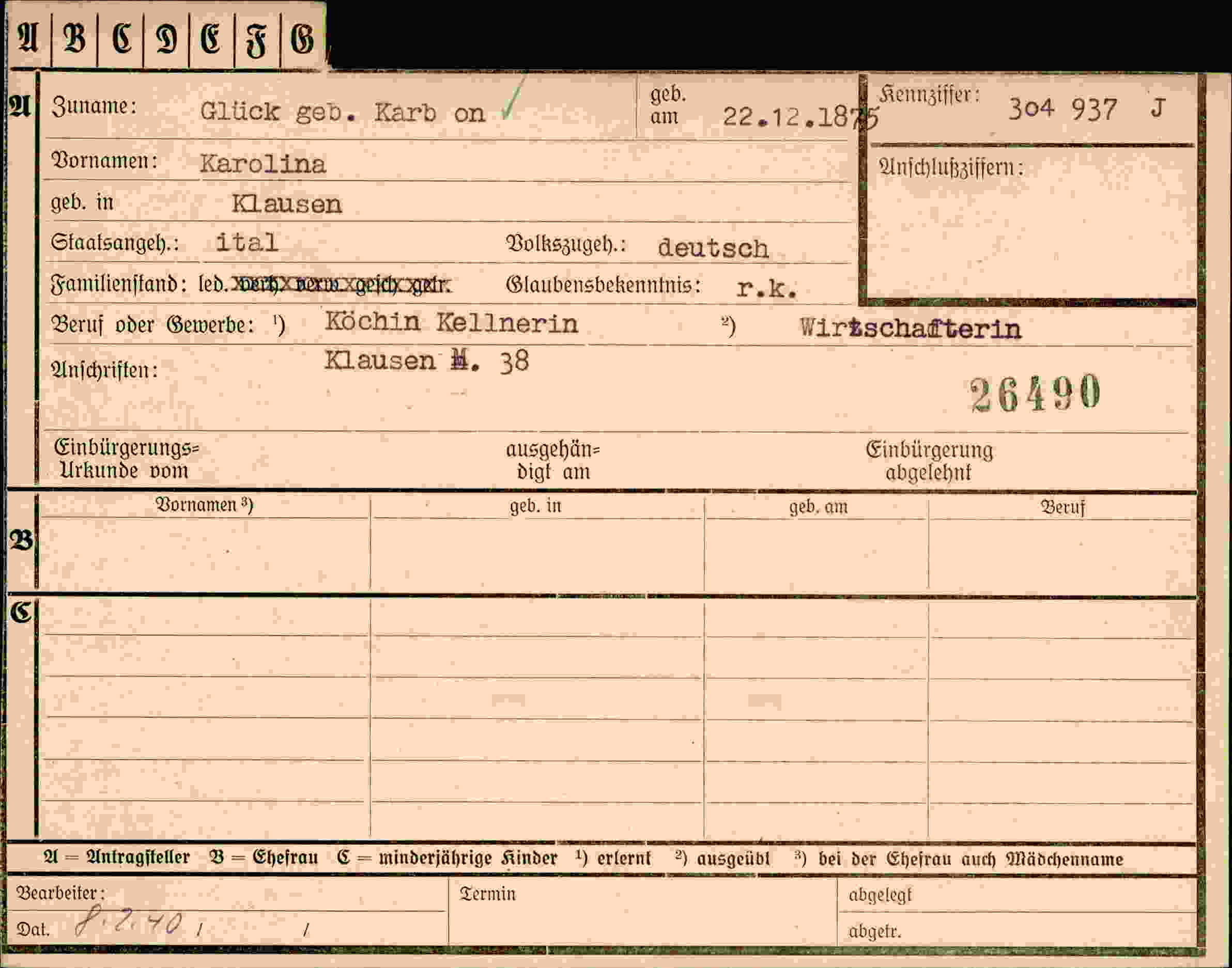Viewport: 1232px width, 968px height.
Task: Click the ethnicity value 'deutsch'
Action: coord(713,248)
